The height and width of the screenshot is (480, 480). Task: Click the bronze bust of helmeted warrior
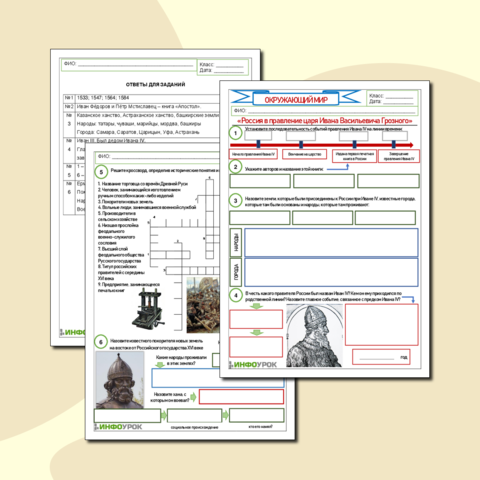[x=120, y=380]
